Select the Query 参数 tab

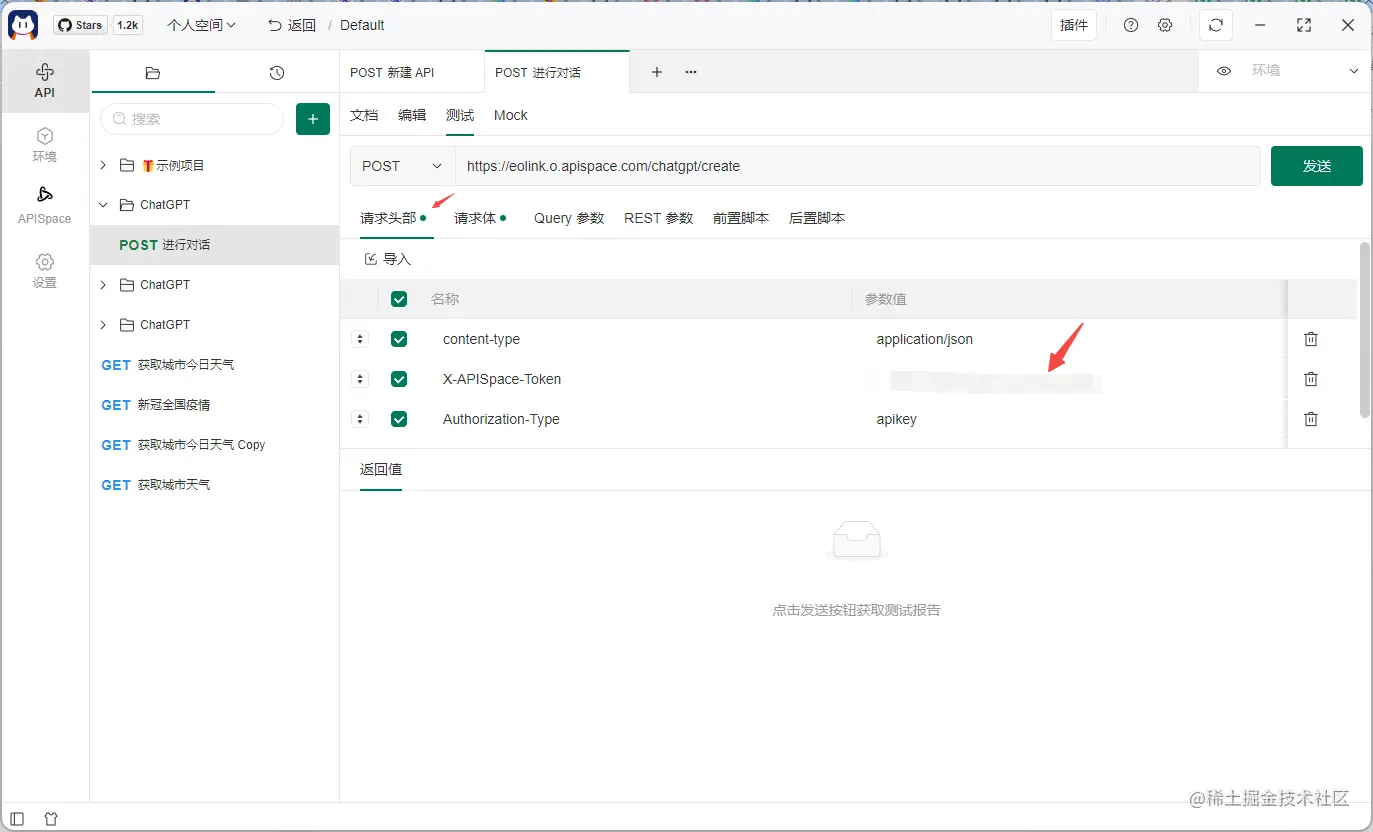pos(569,218)
